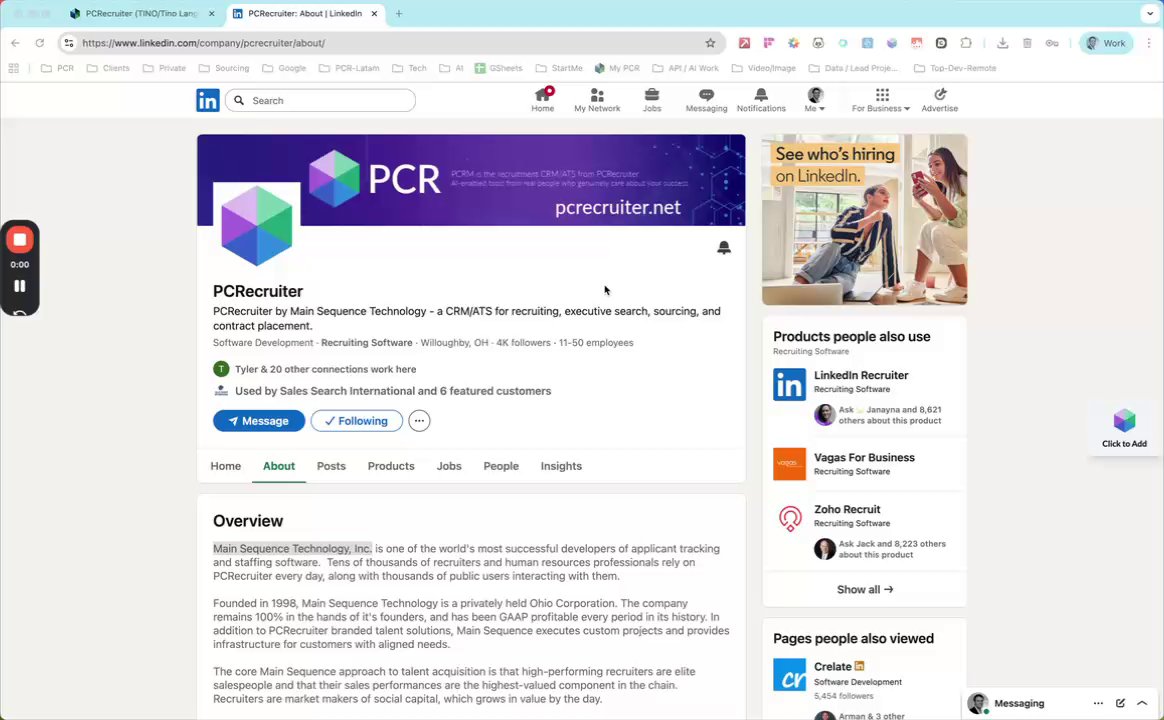1164x720 pixels.
Task: Click Show all products link
Action: tap(865, 589)
